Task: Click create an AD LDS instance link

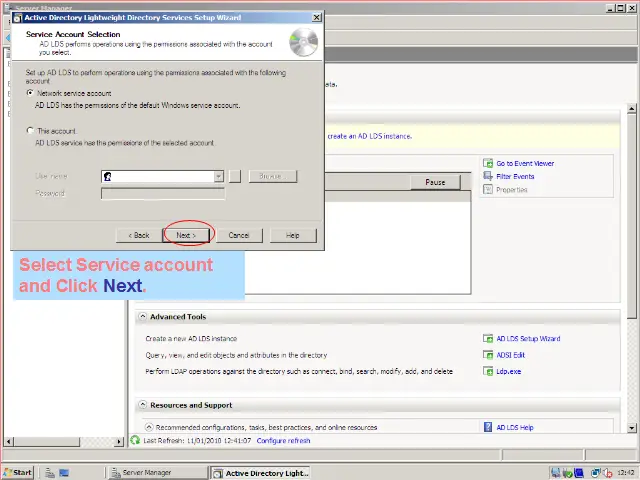Action: tap(369, 136)
